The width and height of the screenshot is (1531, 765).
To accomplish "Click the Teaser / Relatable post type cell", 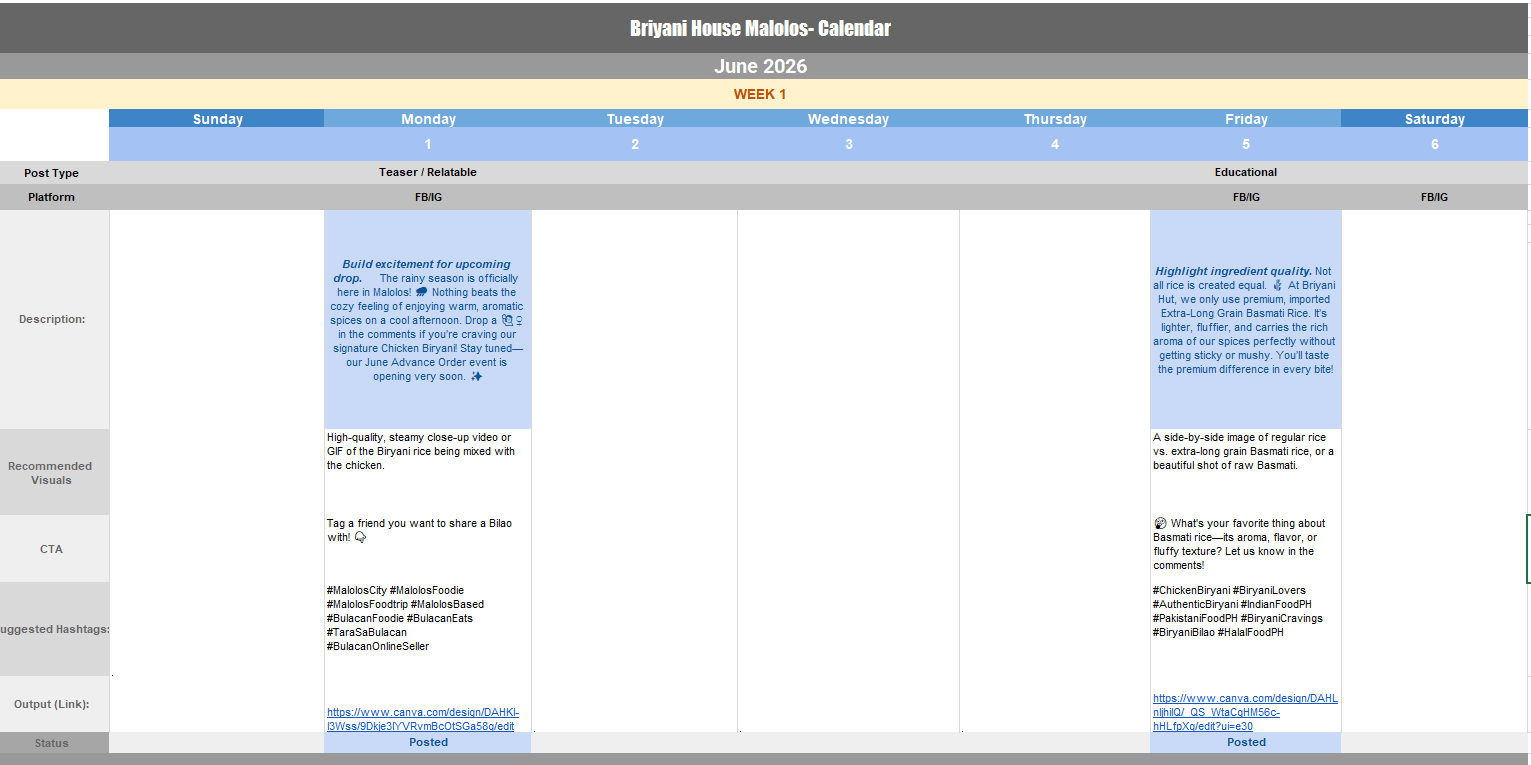I will (428, 172).
